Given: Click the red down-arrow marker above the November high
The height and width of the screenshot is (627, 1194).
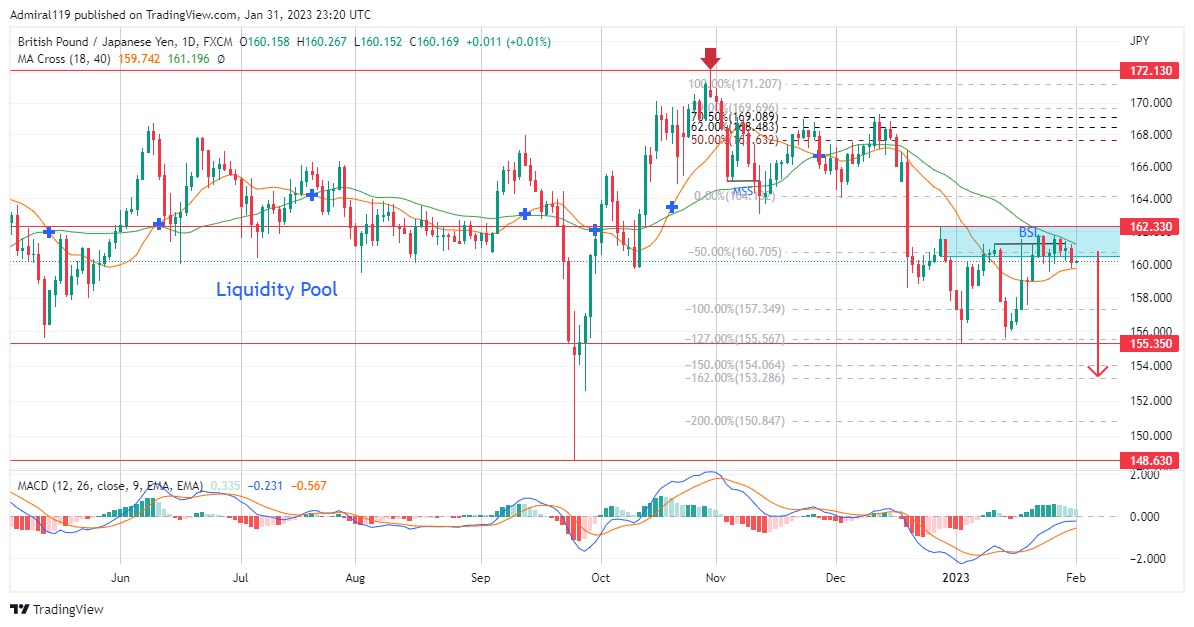Looking at the screenshot, I should (x=710, y=59).
